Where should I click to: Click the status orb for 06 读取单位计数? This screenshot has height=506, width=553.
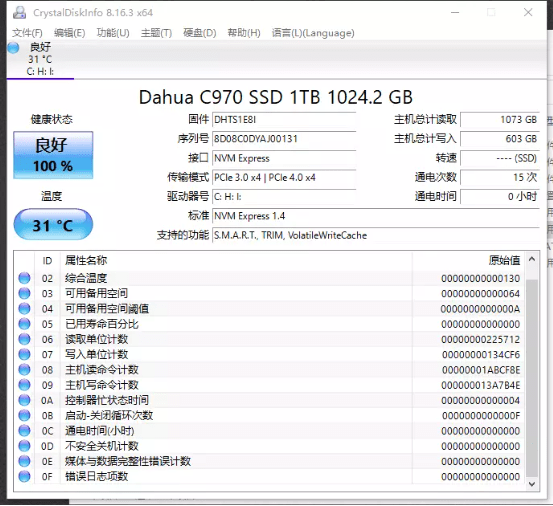(x=24, y=339)
